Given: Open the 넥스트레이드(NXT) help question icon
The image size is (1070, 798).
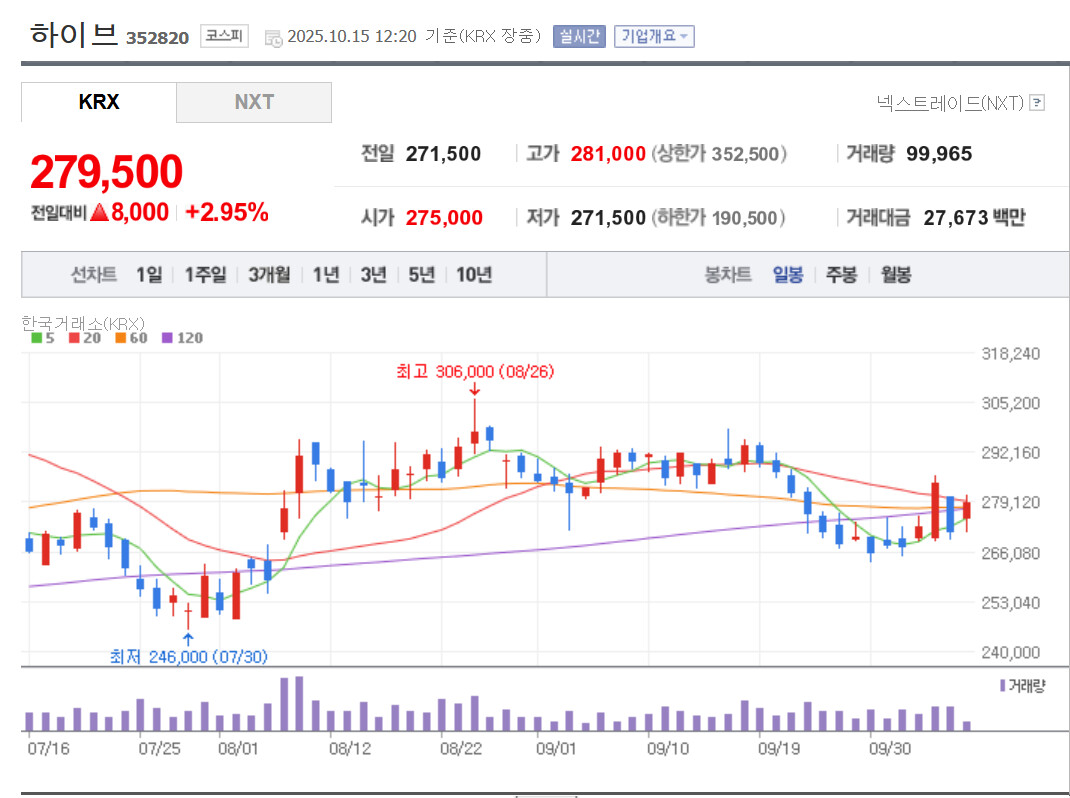Looking at the screenshot, I should click(1037, 103).
